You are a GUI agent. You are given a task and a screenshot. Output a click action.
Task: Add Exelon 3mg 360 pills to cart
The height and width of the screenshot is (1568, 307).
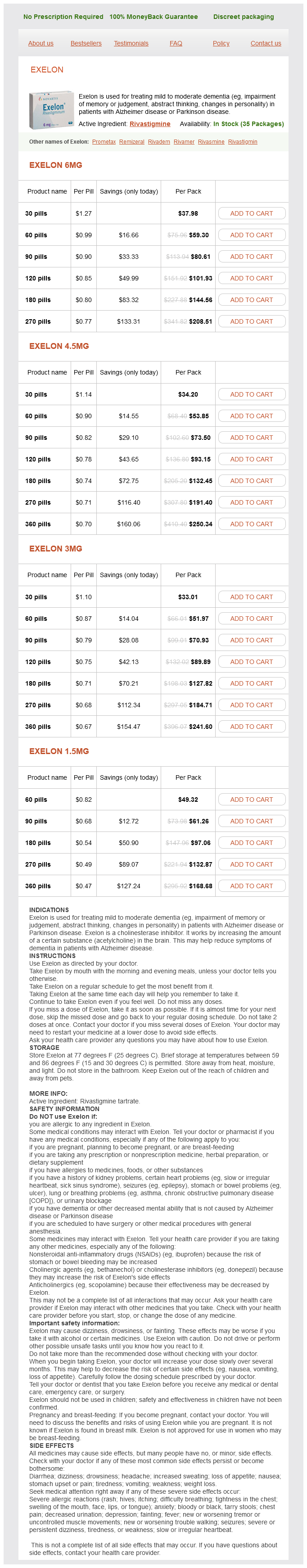point(252,727)
